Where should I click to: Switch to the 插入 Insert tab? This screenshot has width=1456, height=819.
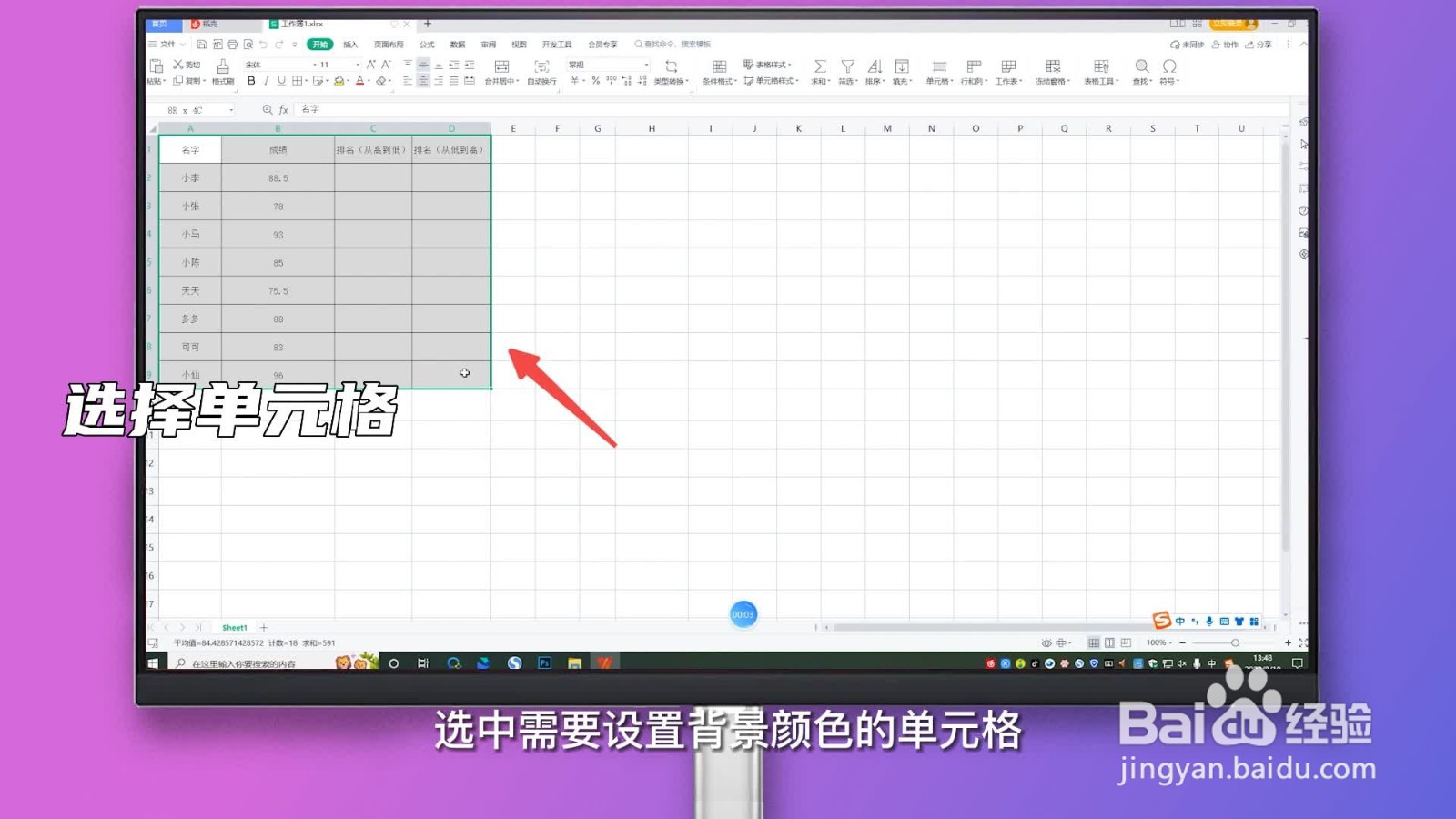pos(350,44)
